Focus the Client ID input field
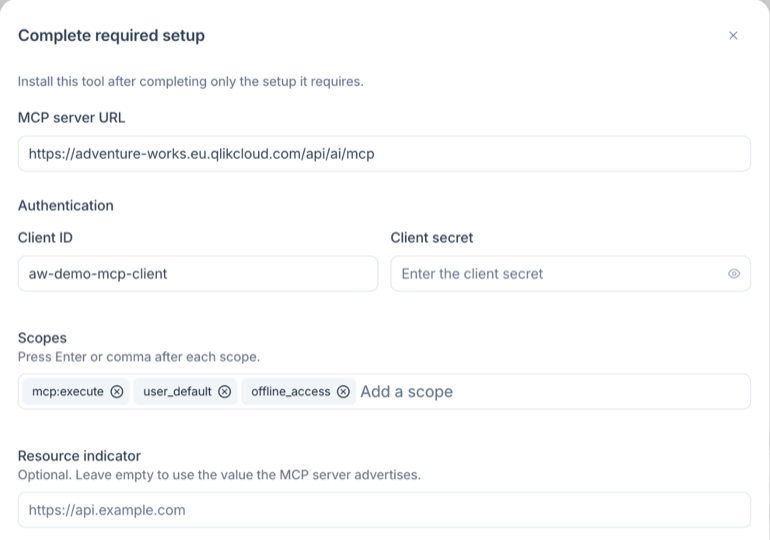The width and height of the screenshot is (770, 540). pos(198,273)
